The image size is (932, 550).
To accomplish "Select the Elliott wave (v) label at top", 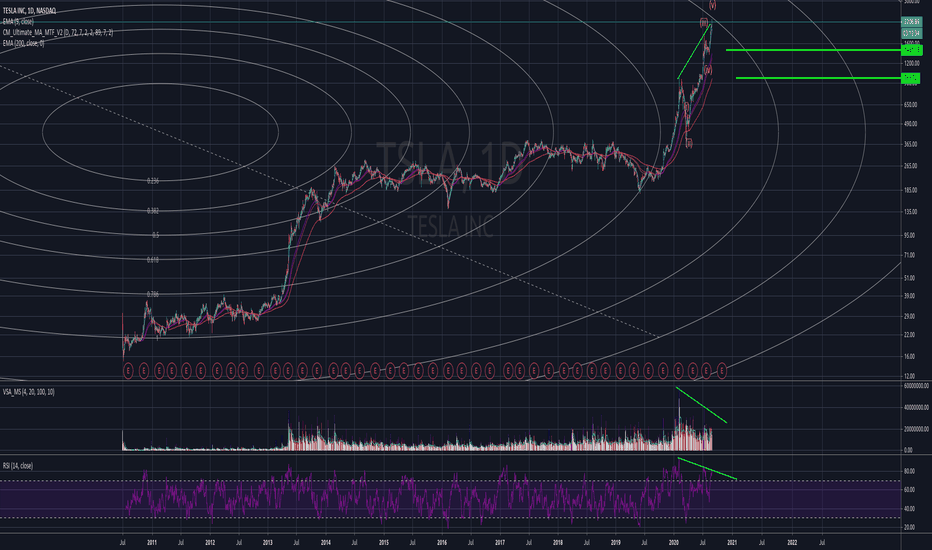I will [x=712, y=4].
